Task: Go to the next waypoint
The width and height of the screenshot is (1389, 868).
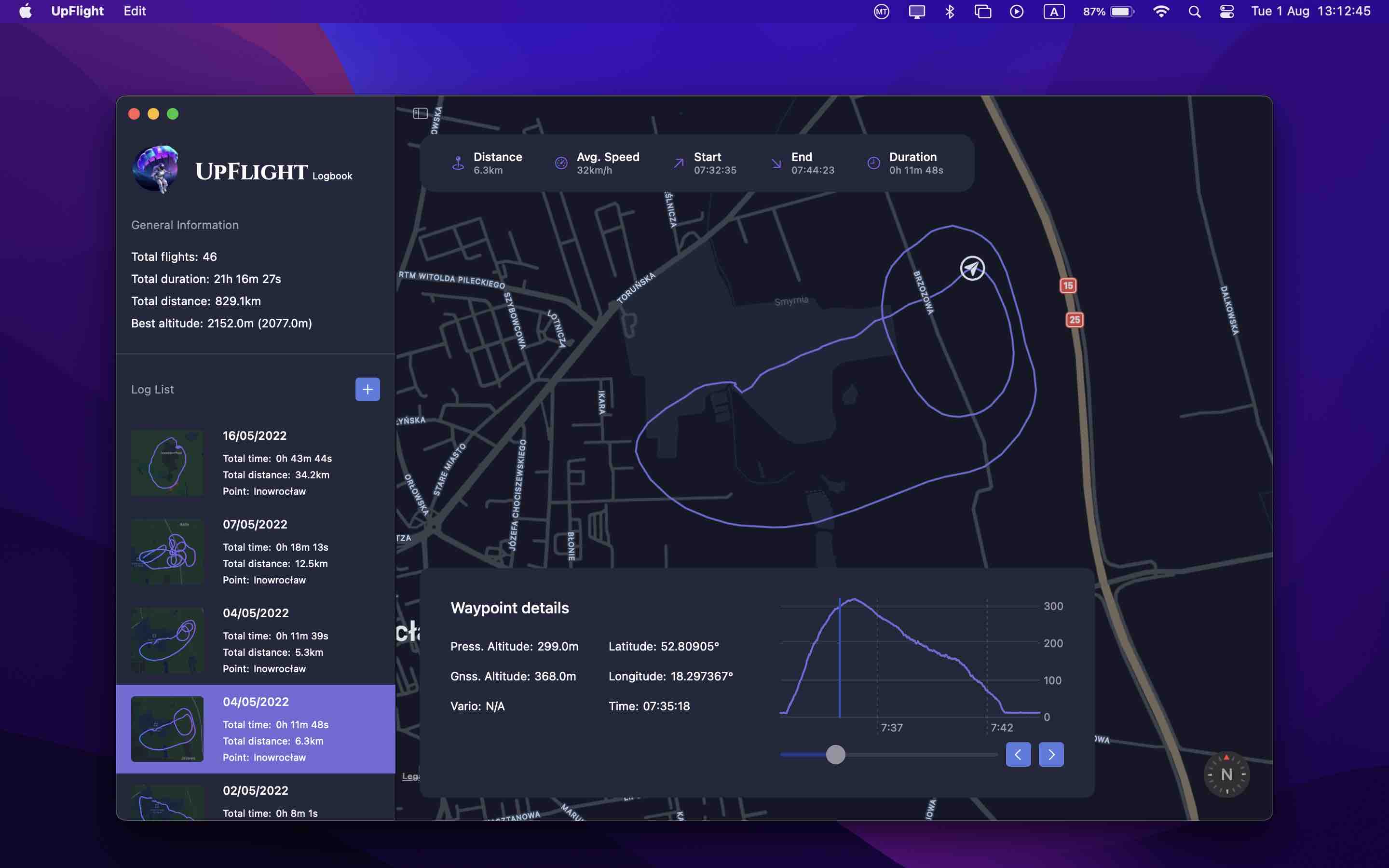Action: [1051, 754]
